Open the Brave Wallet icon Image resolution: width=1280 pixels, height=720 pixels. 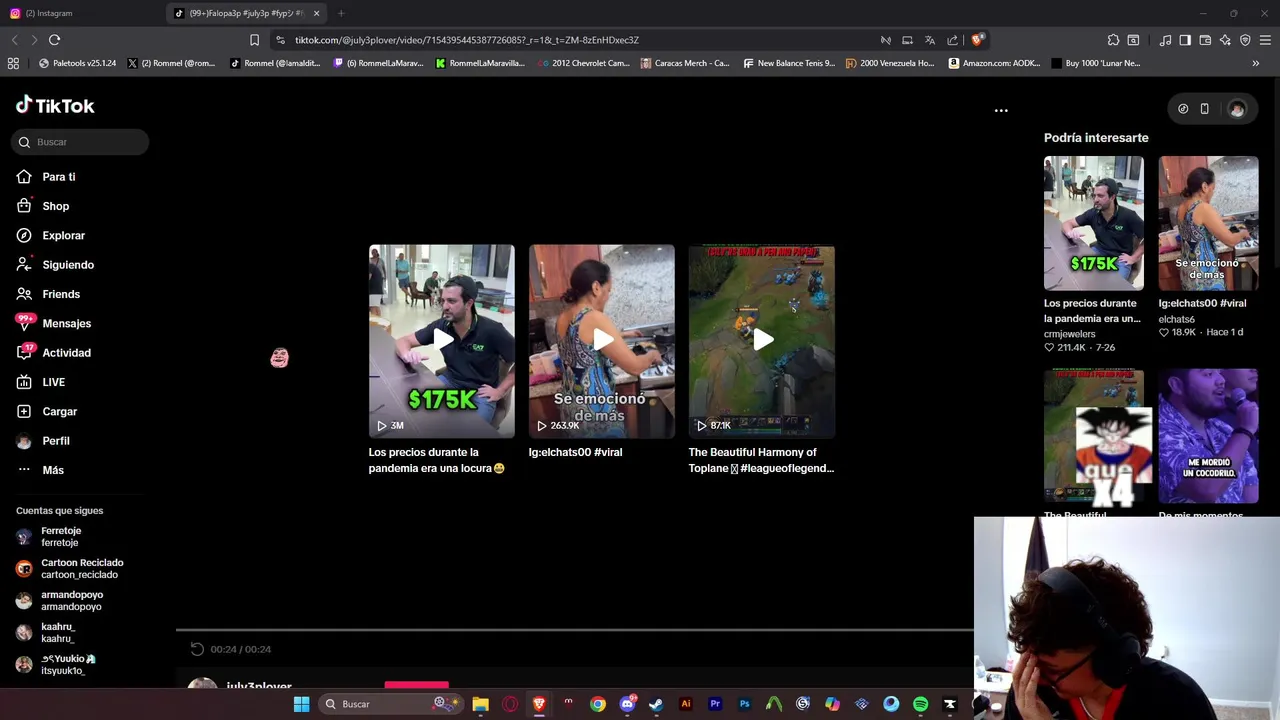(1205, 40)
